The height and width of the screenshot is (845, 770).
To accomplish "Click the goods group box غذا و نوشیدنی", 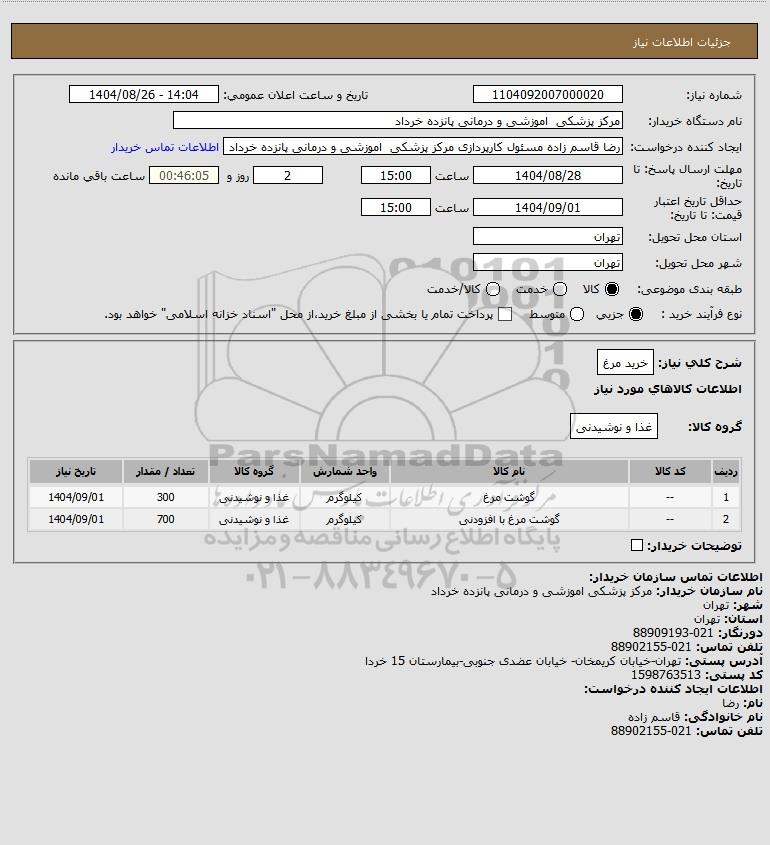I will point(614,427).
